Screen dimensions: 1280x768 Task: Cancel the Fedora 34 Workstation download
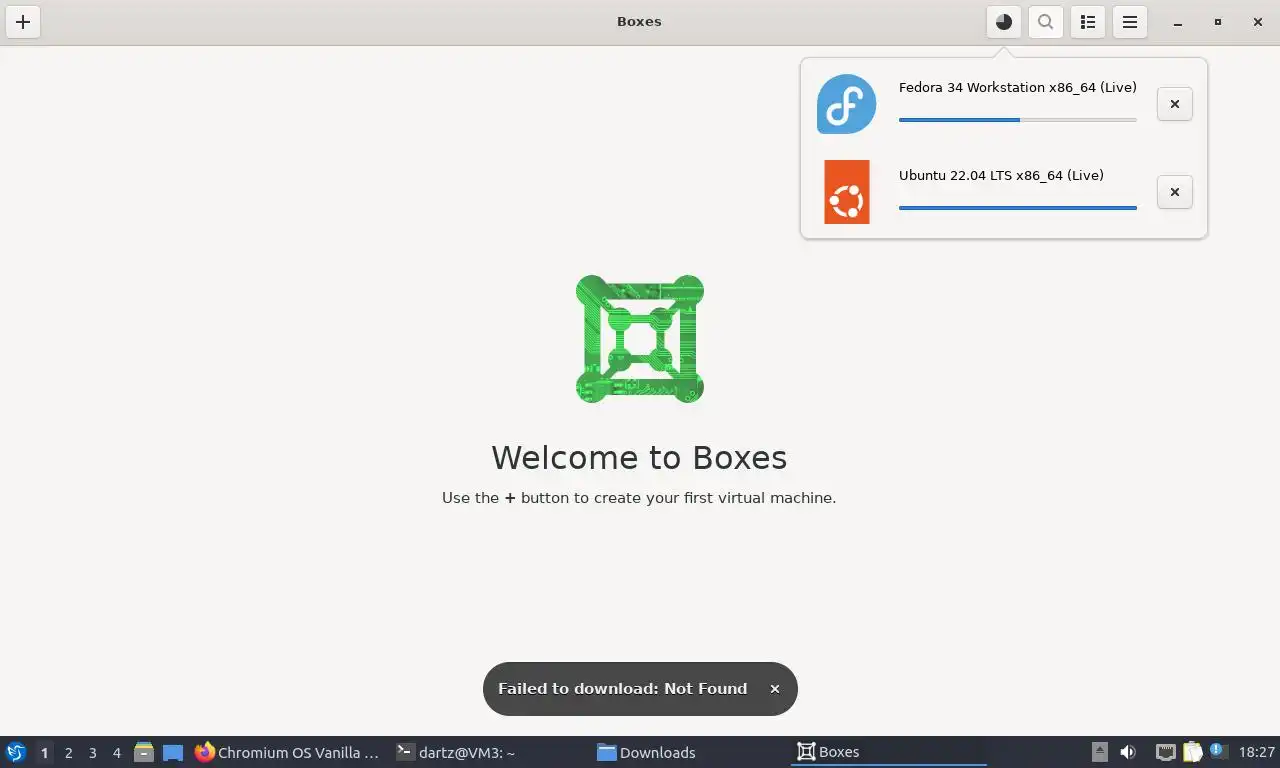1175,104
